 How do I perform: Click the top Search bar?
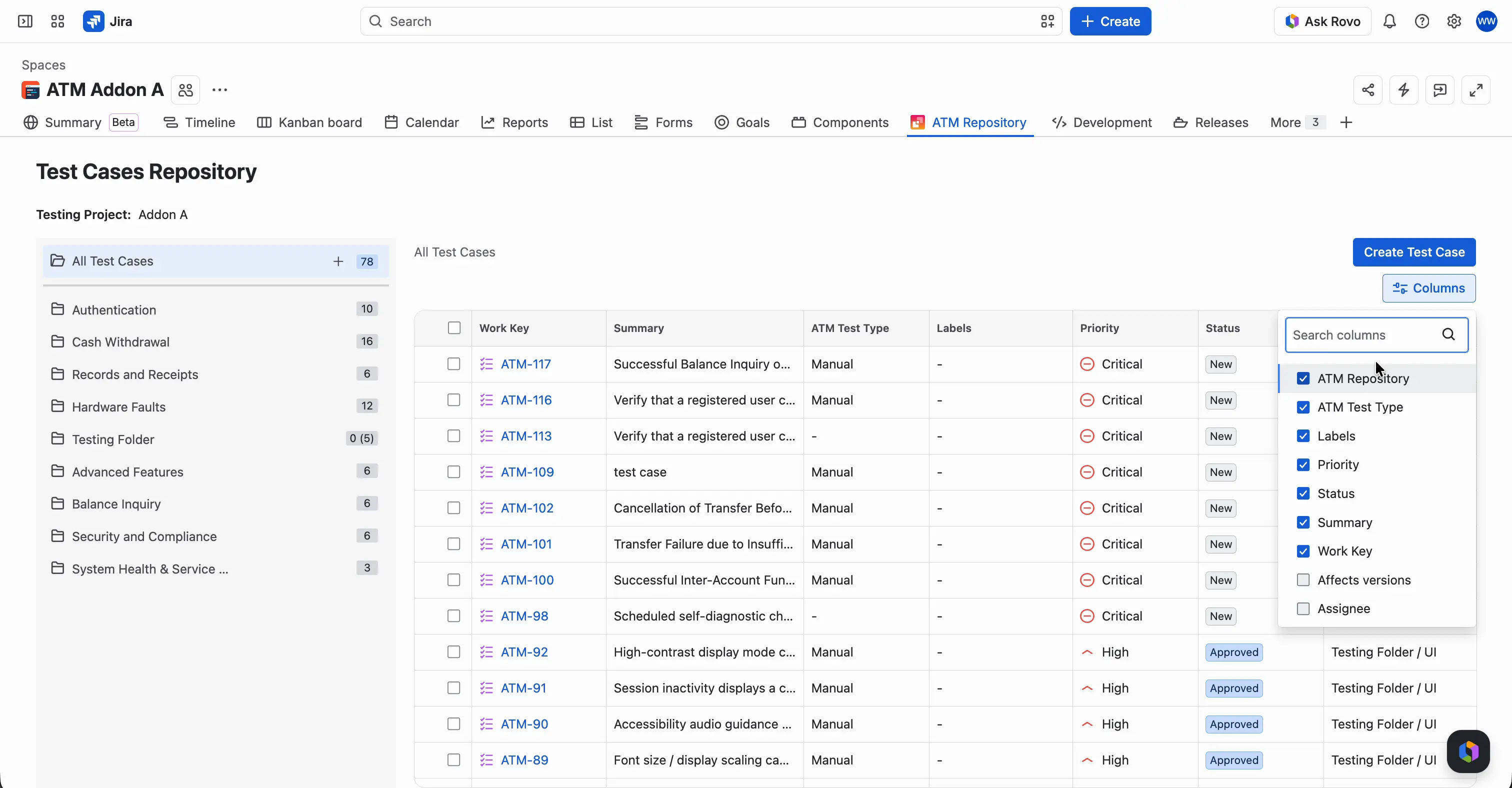[711, 21]
